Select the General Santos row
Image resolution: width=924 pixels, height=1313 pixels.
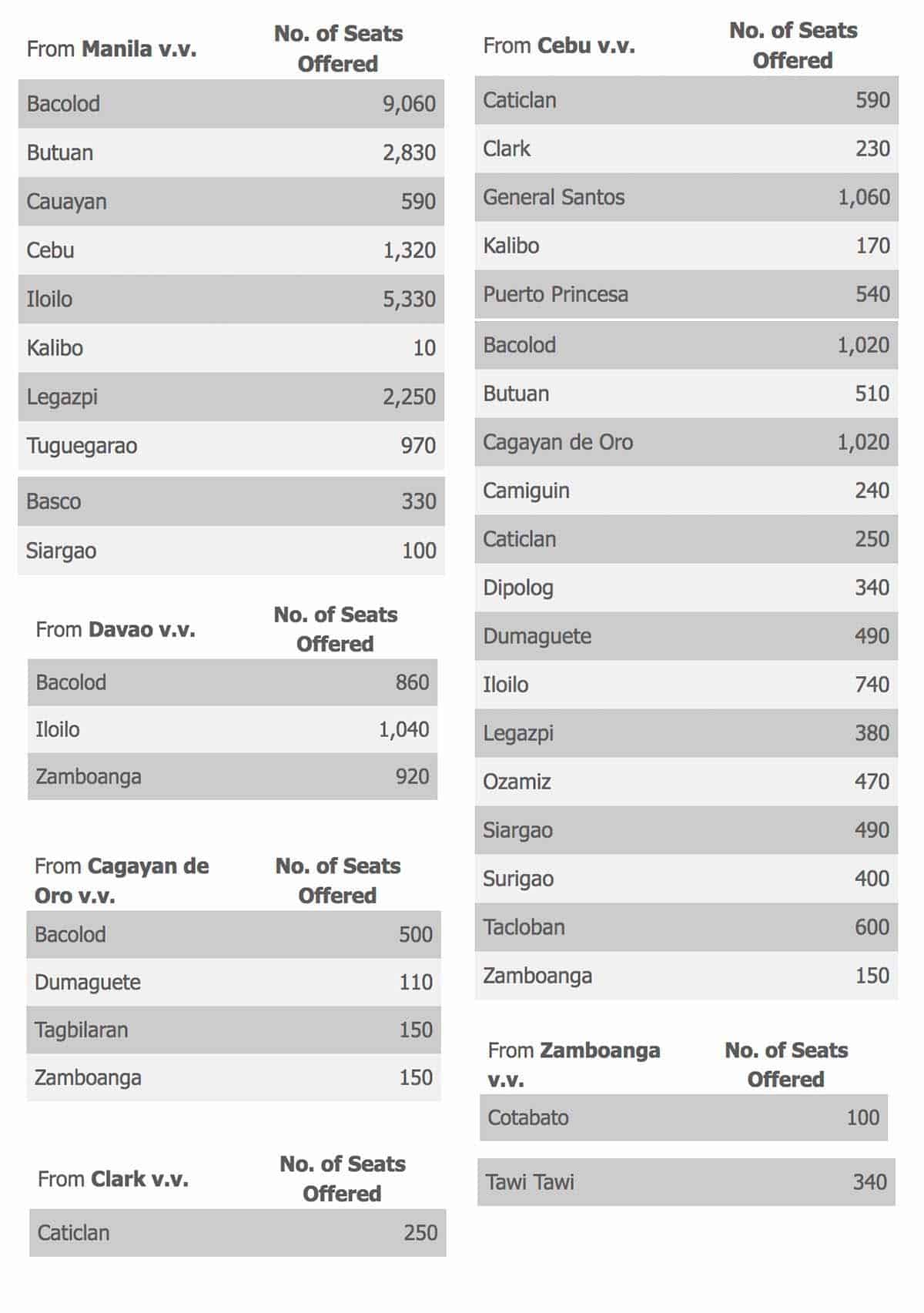(x=686, y=197)
